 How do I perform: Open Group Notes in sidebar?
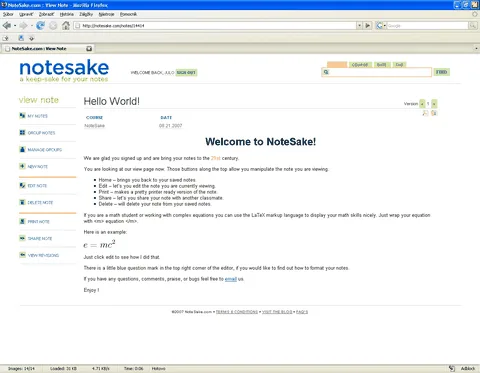pyautogui.click(x=41, y=133)
